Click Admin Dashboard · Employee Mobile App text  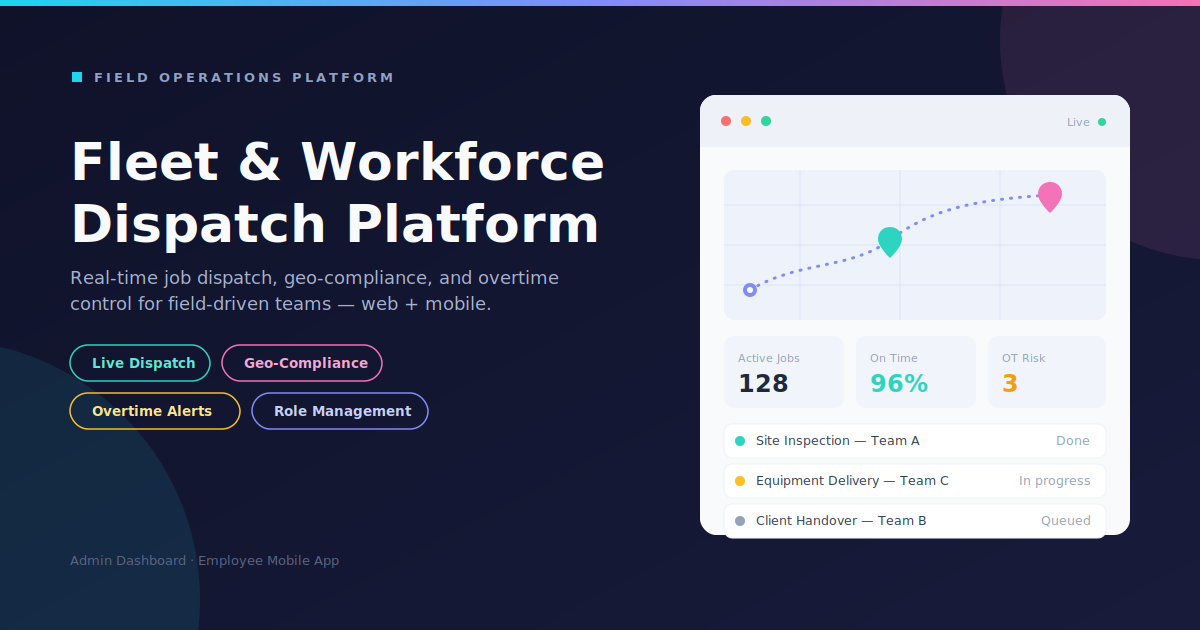[204, 561]
